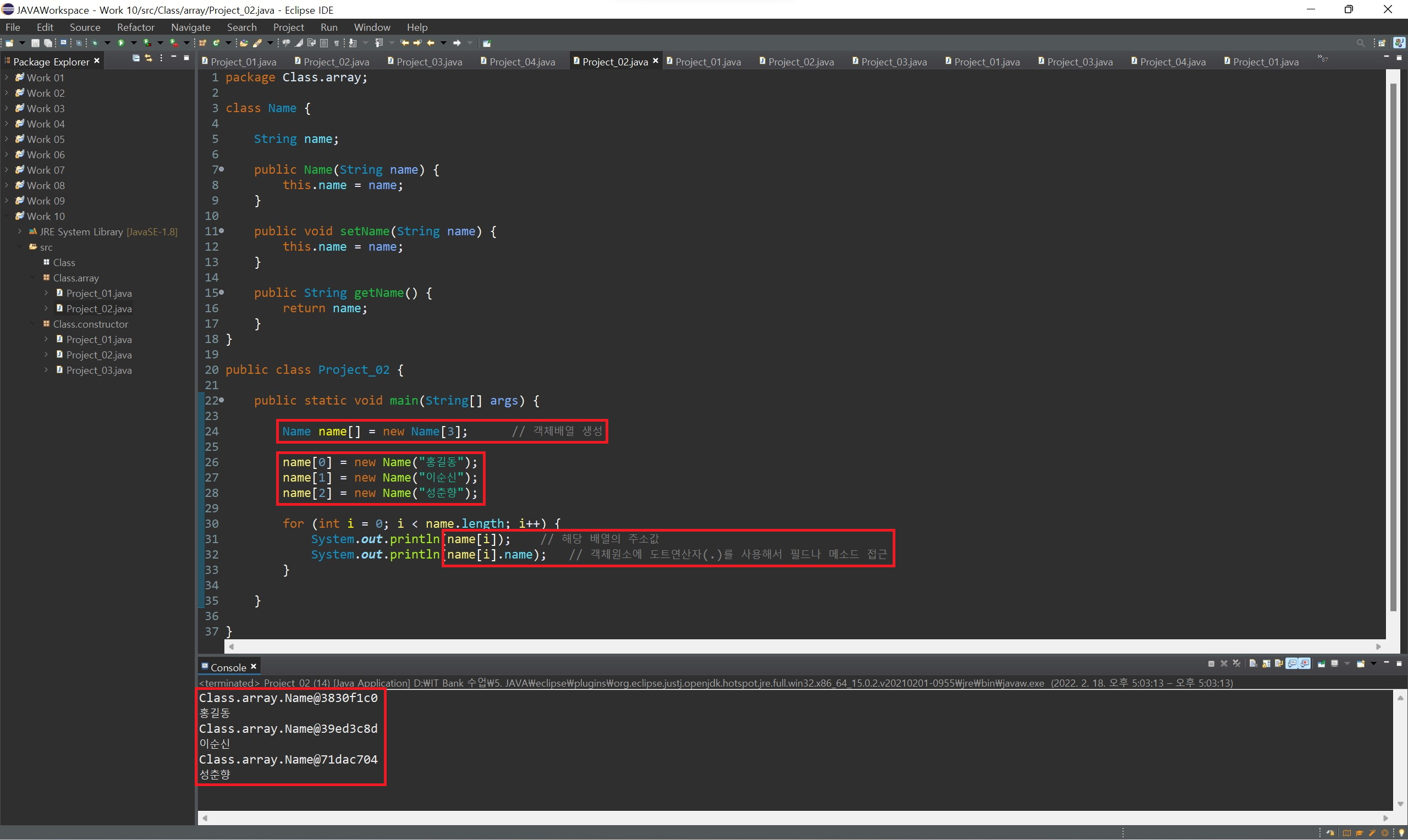Click Collapse All in Package Explorer
The width and height of the screenshot is (1408, 840).
coord(136,58)
